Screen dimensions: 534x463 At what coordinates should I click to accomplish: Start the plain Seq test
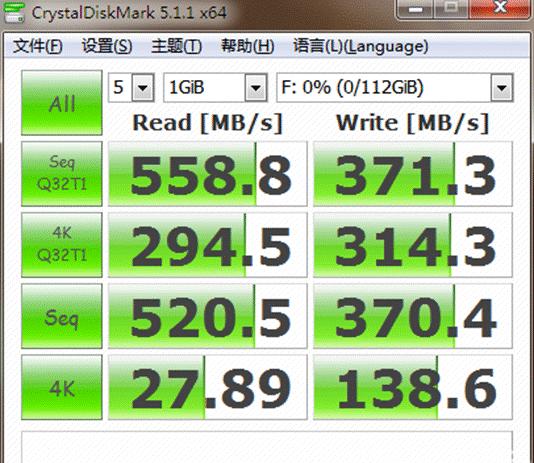pyautogui.click(x=62, y=316)
